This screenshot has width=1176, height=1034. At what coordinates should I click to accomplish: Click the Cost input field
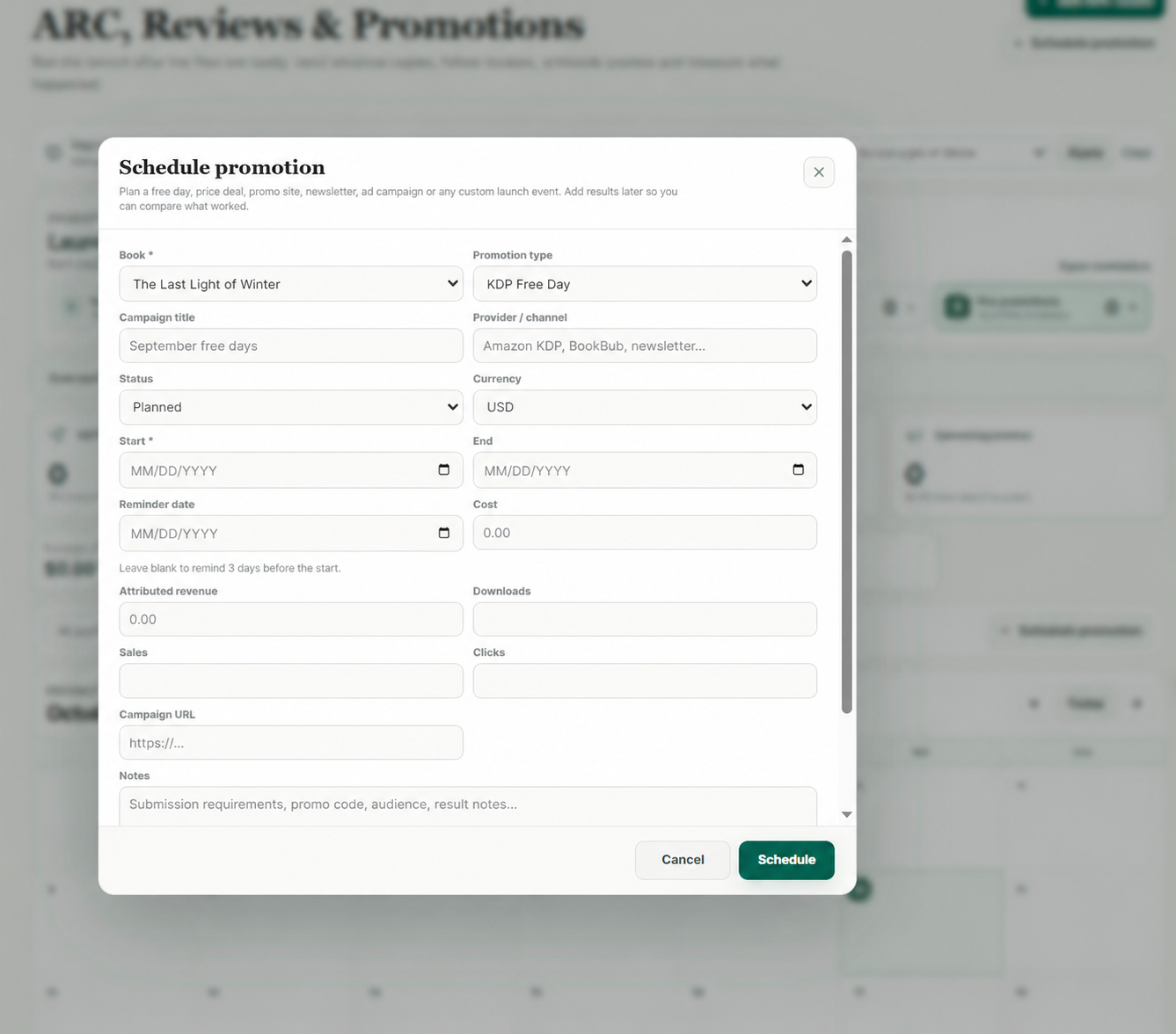[x=645, y=533]
